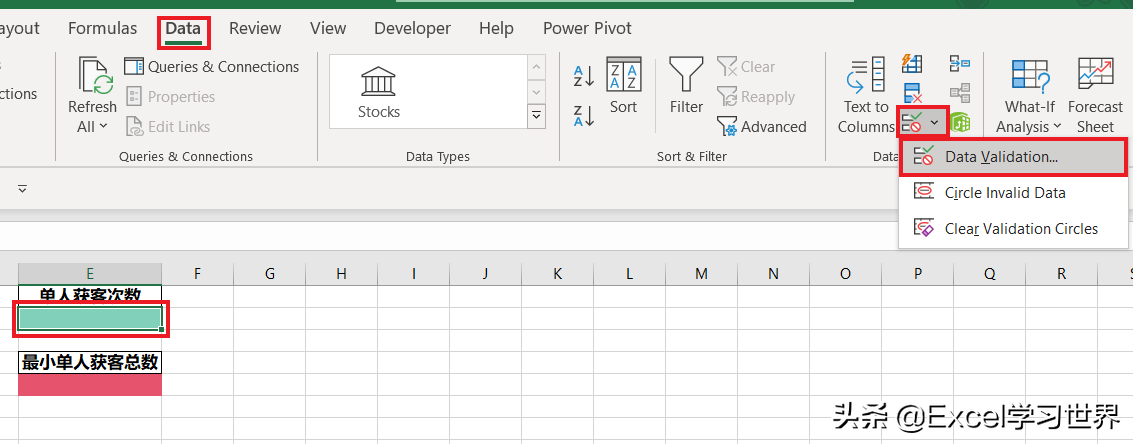This screenshot has width=1133, height=444.
Task: Click the Sort A to Z icon
Action: point(584,76)
